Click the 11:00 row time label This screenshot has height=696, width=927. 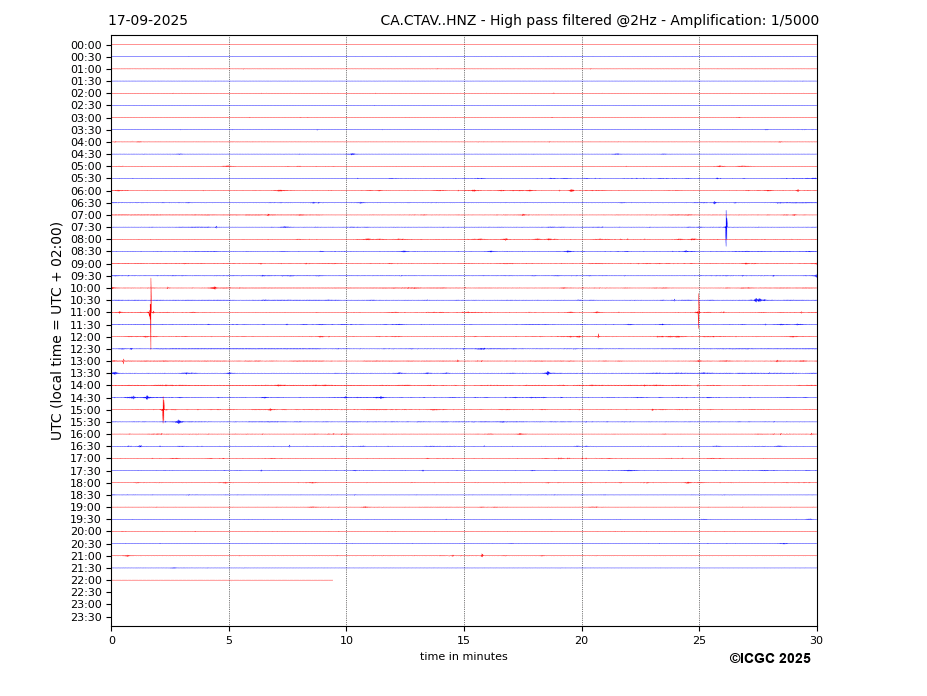click(x=86, y=313)
